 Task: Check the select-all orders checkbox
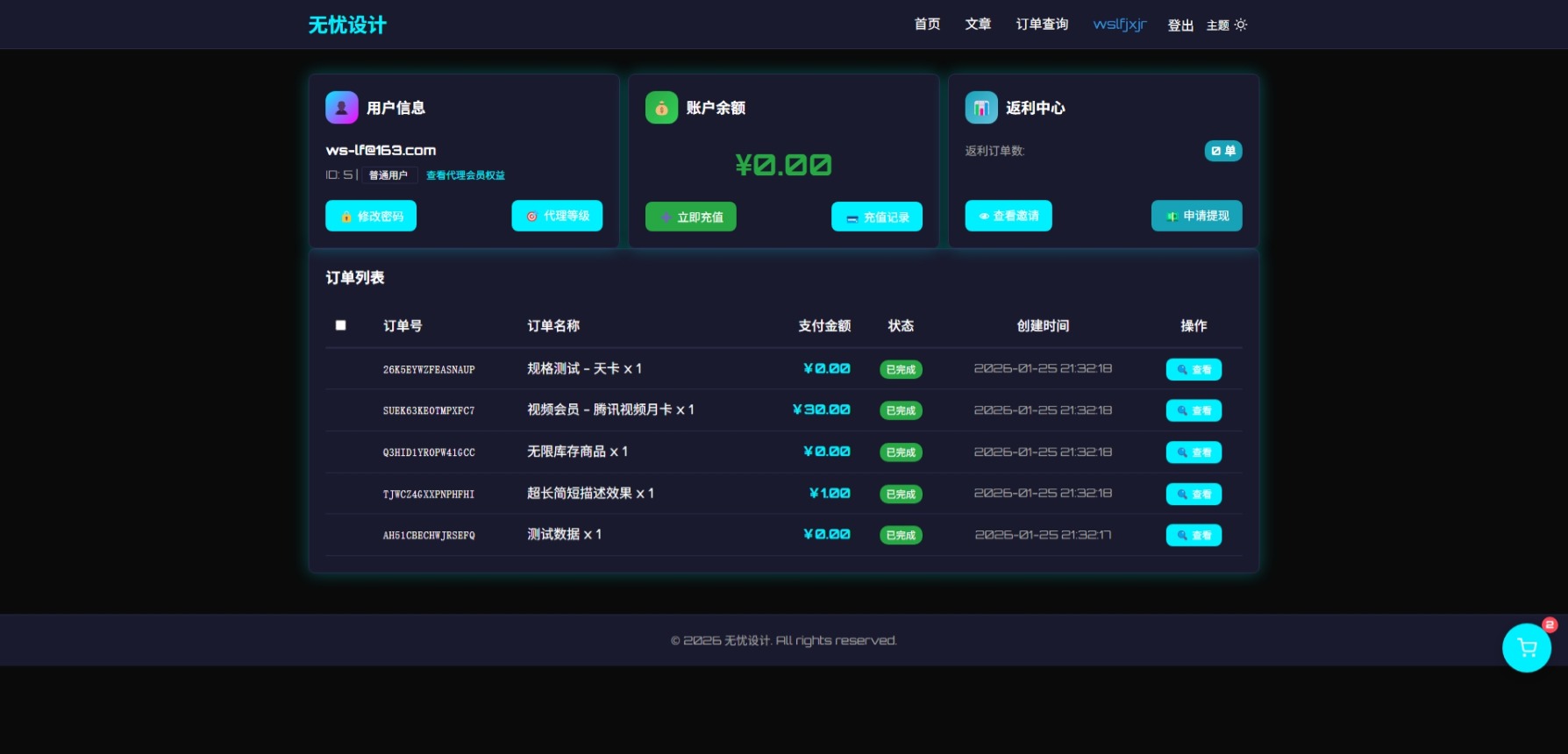pos(341,325)
